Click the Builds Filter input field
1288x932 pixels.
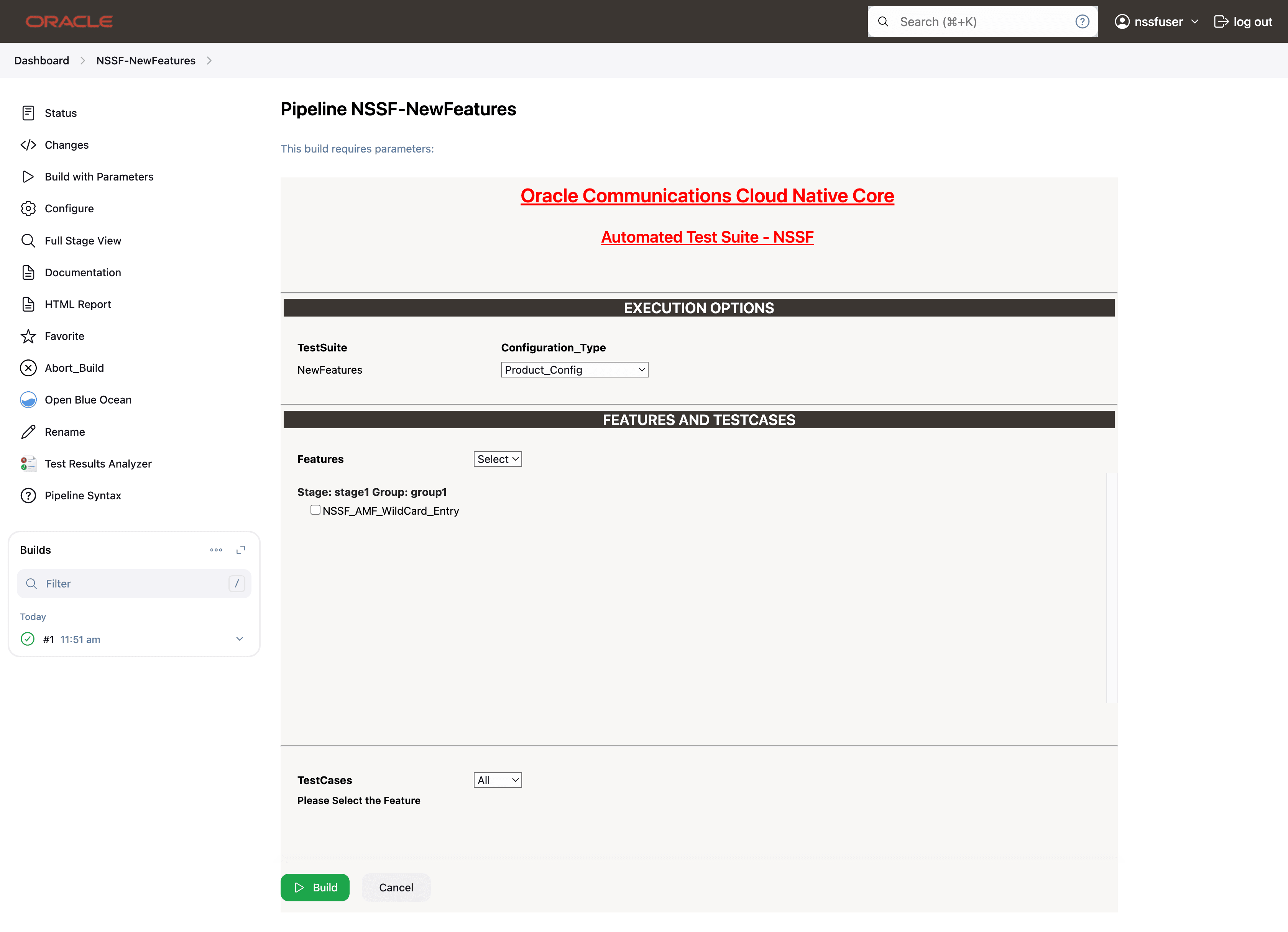(x=134, y=584)
